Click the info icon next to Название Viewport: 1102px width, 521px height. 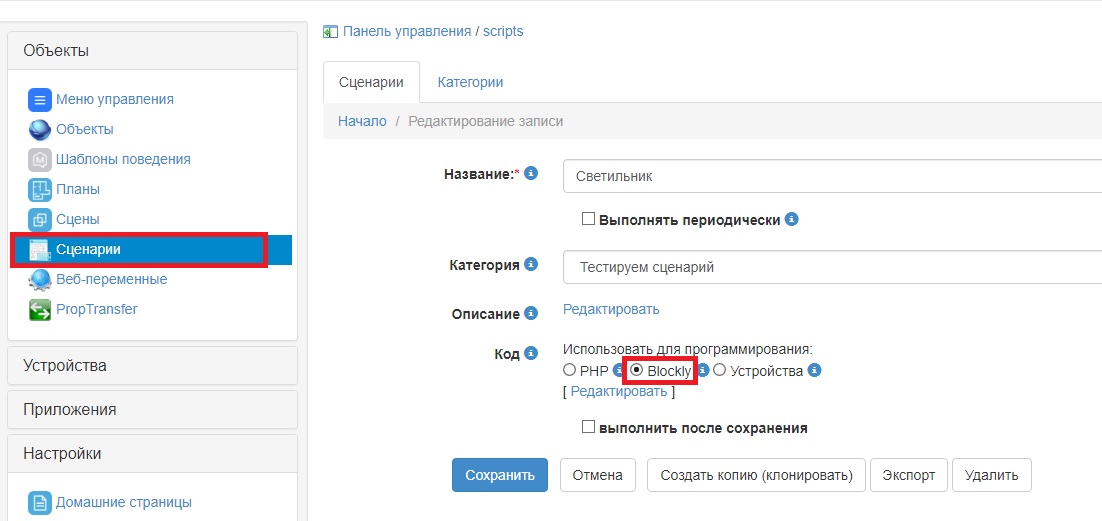pos(531,172)
